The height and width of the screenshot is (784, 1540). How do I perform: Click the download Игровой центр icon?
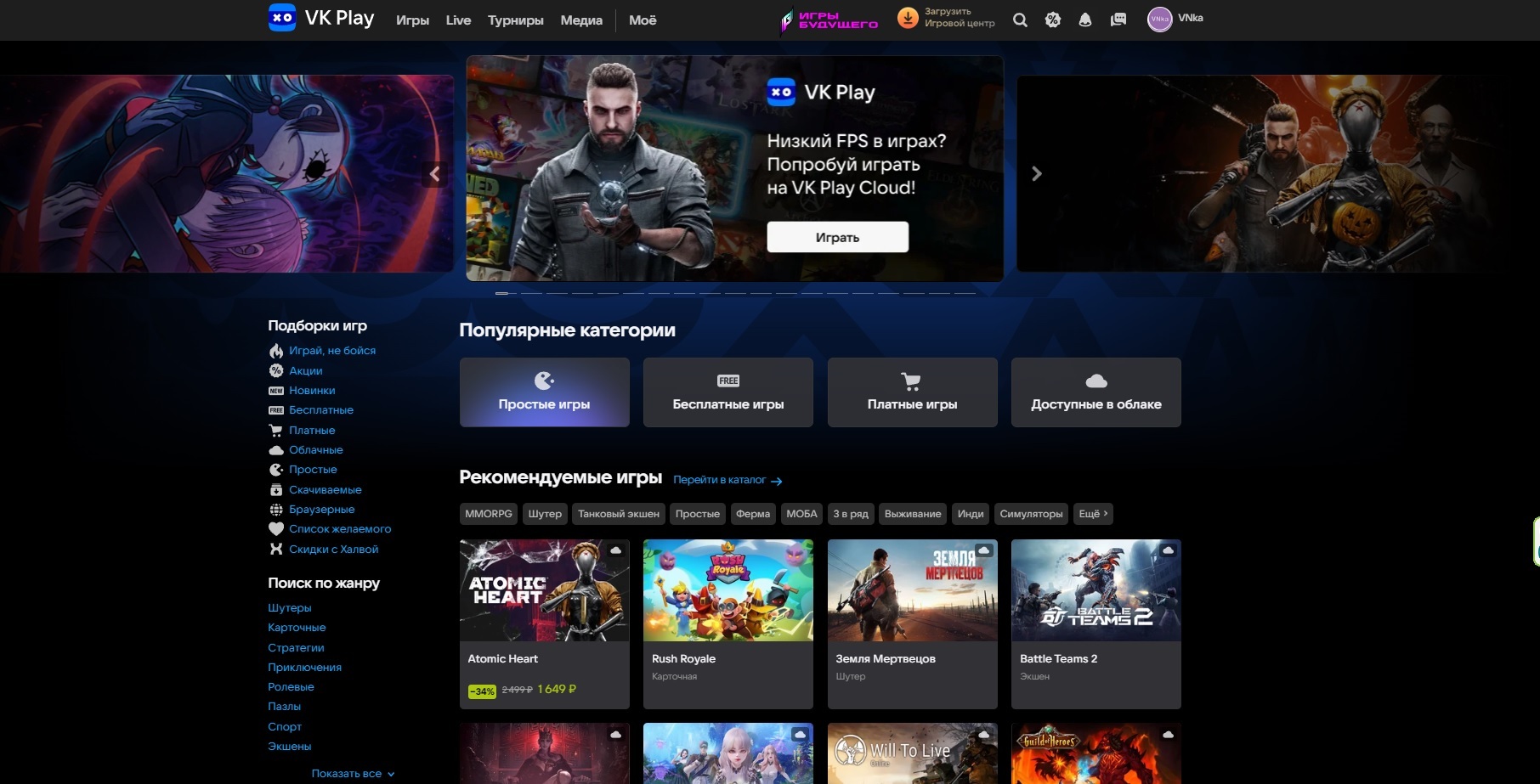(x=908, y=18)
